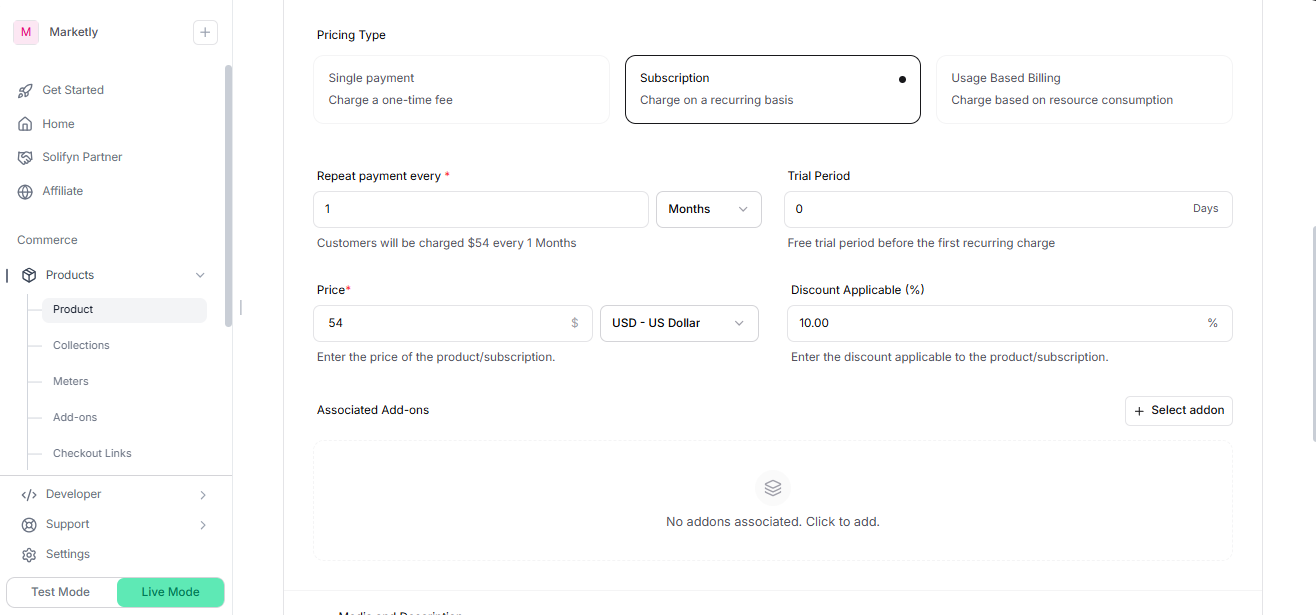Switch to Live Mode
Screen dimensions: 1316x615
pyautogui.click(x=170, y=592)
